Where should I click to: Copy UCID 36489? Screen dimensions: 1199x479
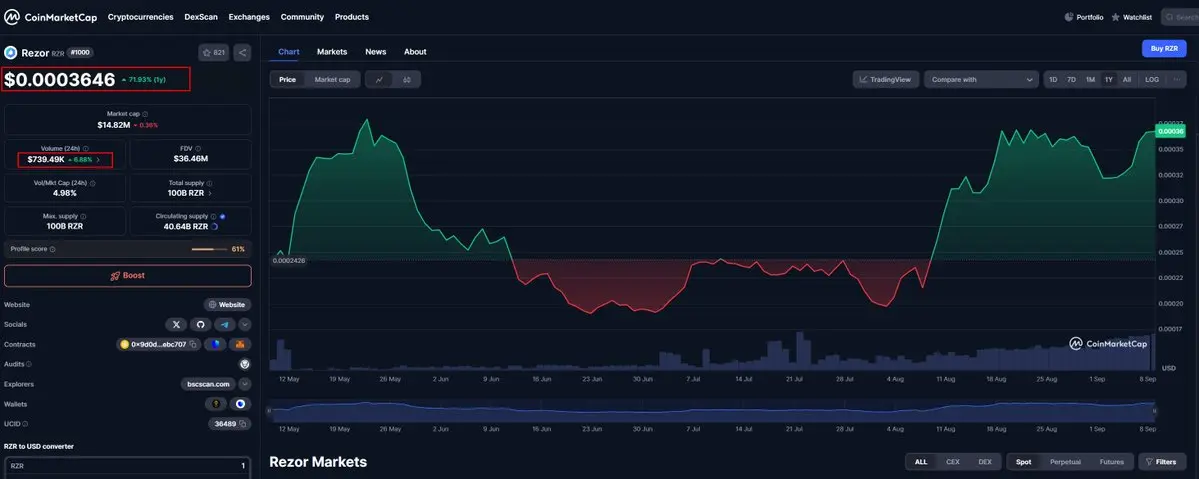tap(242, 424)
